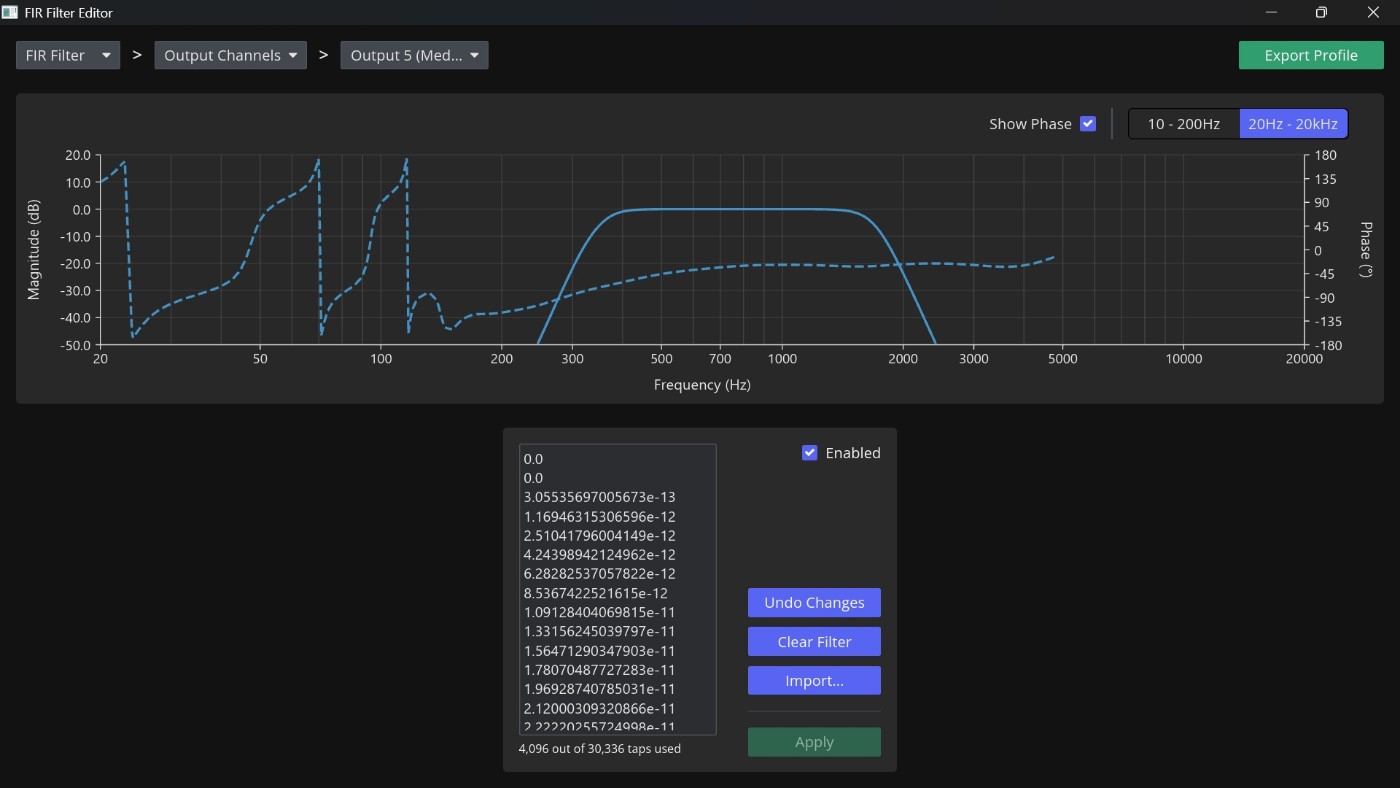Minimize the FIR Filter Editor window
The width and height of the screenshot is (1400, 788).
(1272, 12)
